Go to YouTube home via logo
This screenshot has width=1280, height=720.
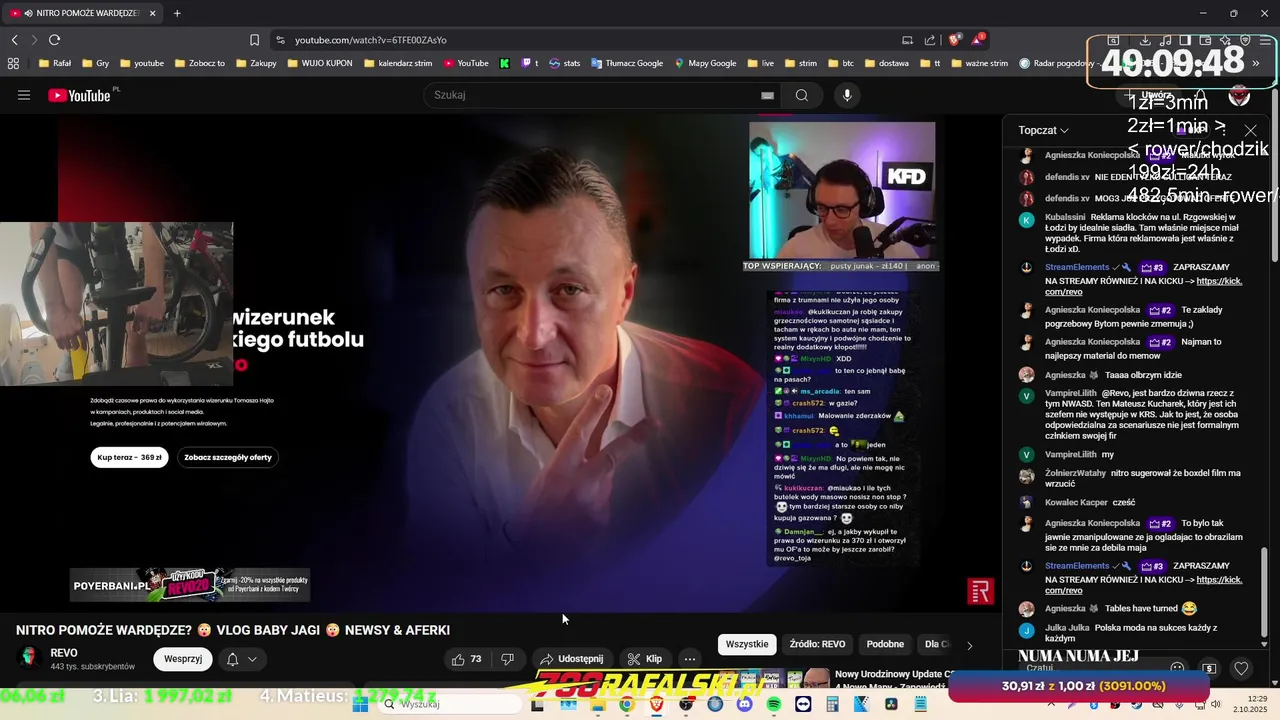click(80, 95)
